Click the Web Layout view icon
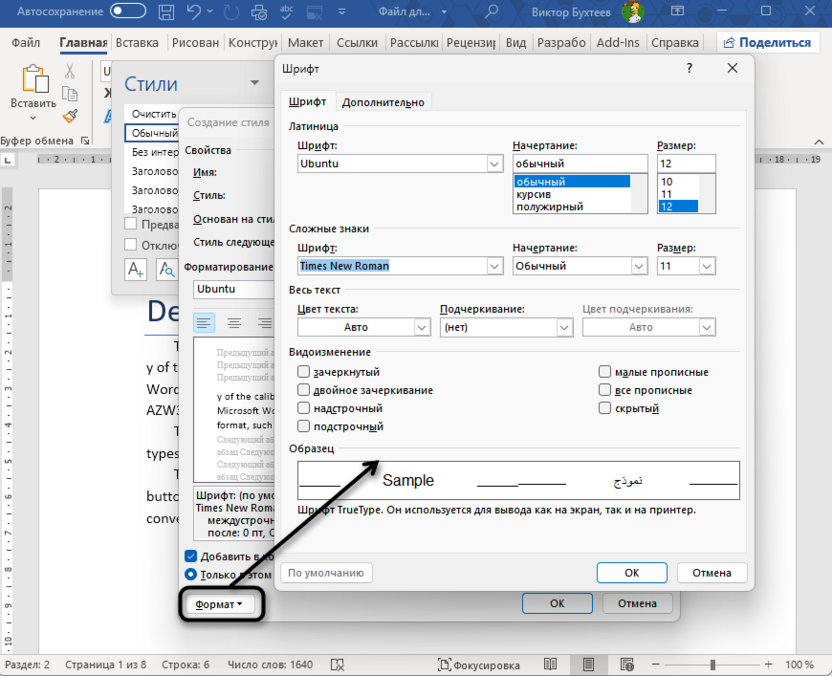The image size is (832, 676). coord(627,664)
